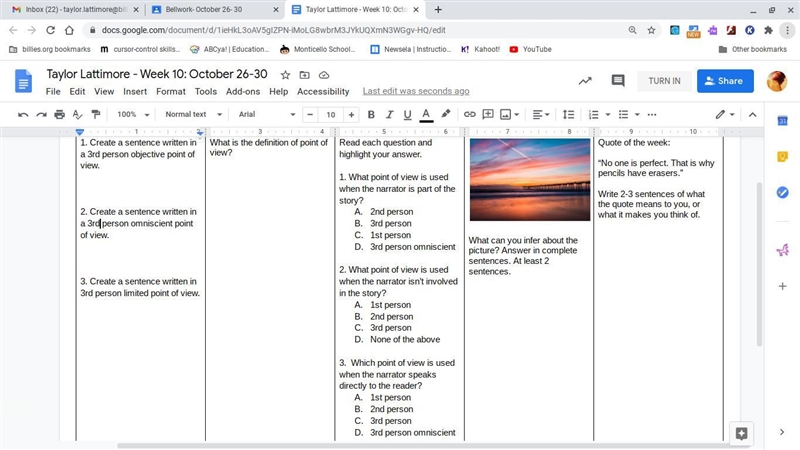
Task: Reload the page
Action: pos(50,30)
